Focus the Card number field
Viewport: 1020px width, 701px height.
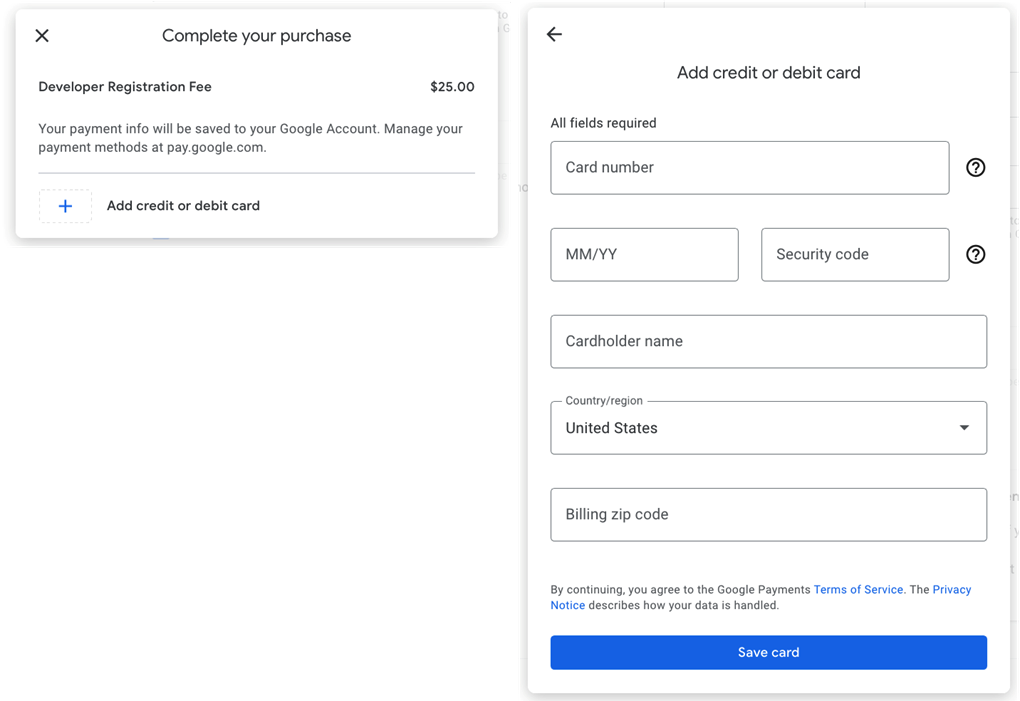pos(749,168)
